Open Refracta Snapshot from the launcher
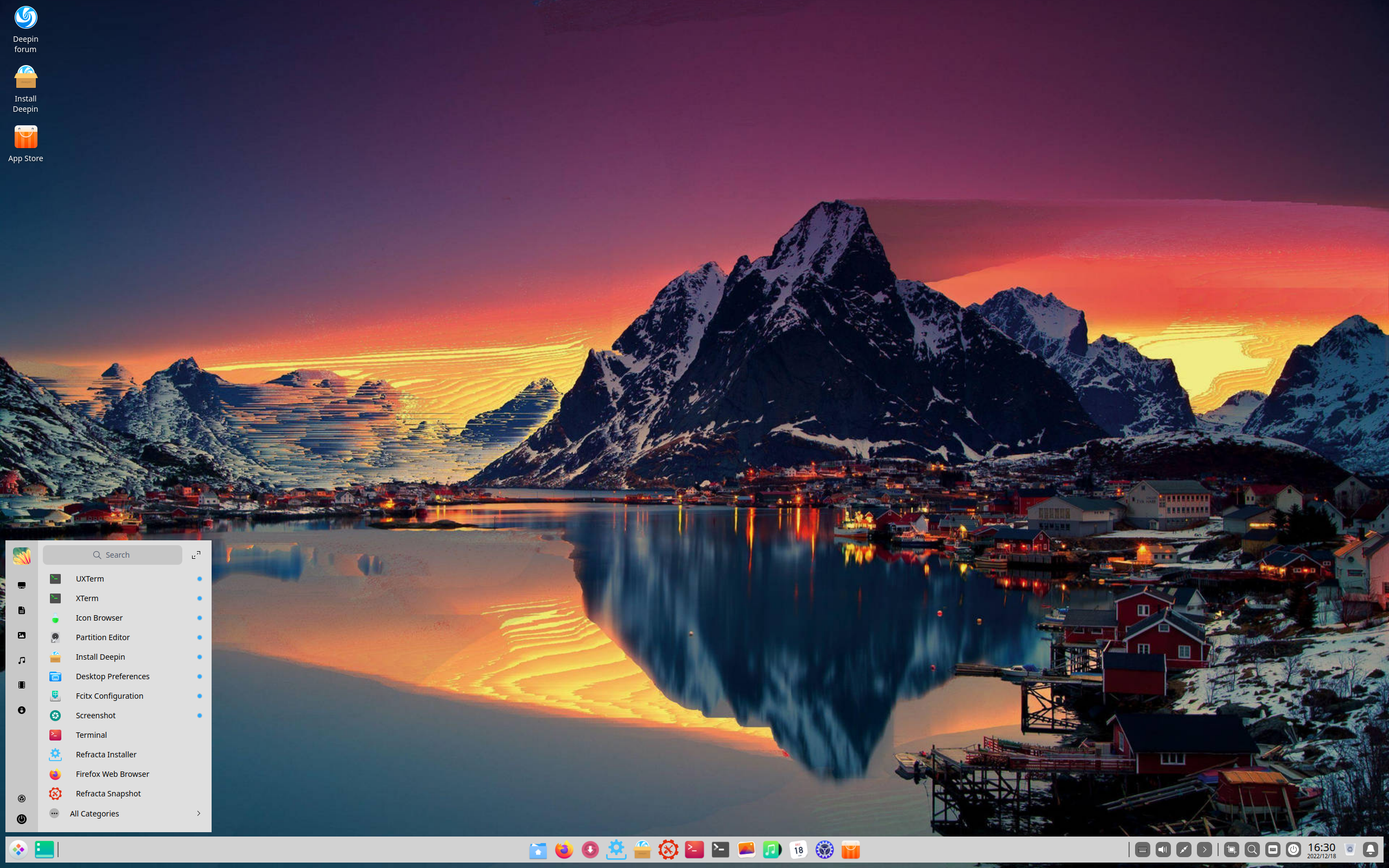 (x=125, y=793)
